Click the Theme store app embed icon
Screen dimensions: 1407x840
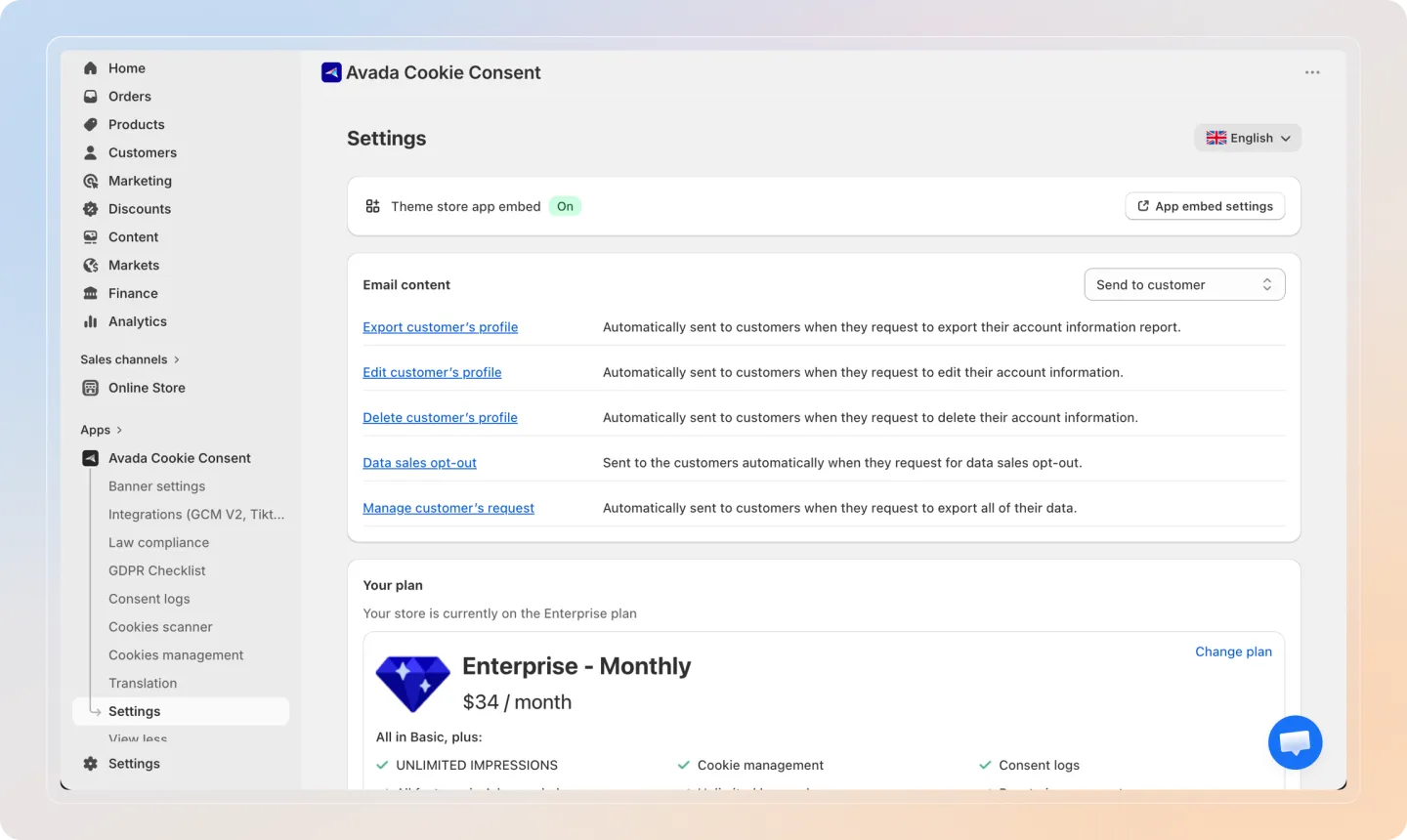[372, 206]
